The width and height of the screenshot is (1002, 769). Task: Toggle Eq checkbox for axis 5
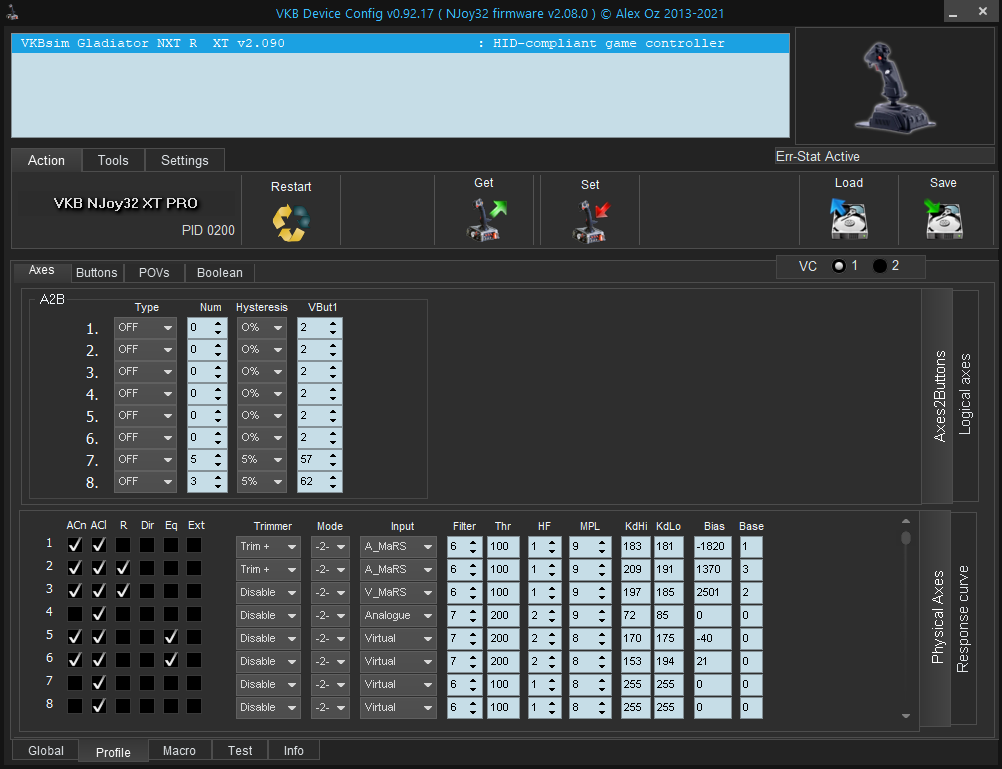171,637
